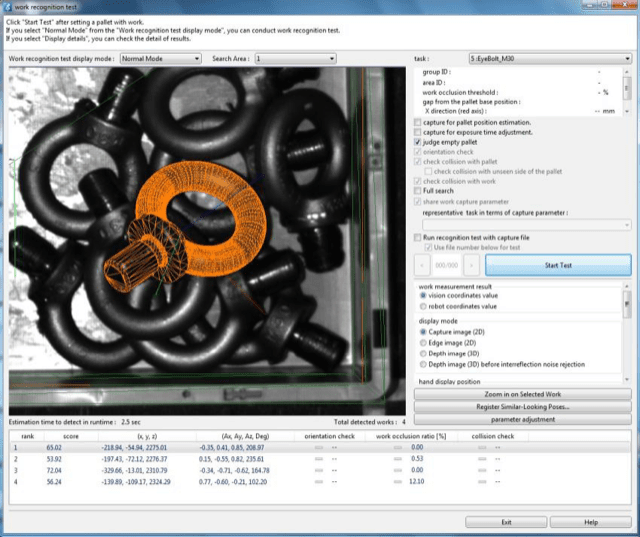Go to previous capture file number

tap(422, 265)
